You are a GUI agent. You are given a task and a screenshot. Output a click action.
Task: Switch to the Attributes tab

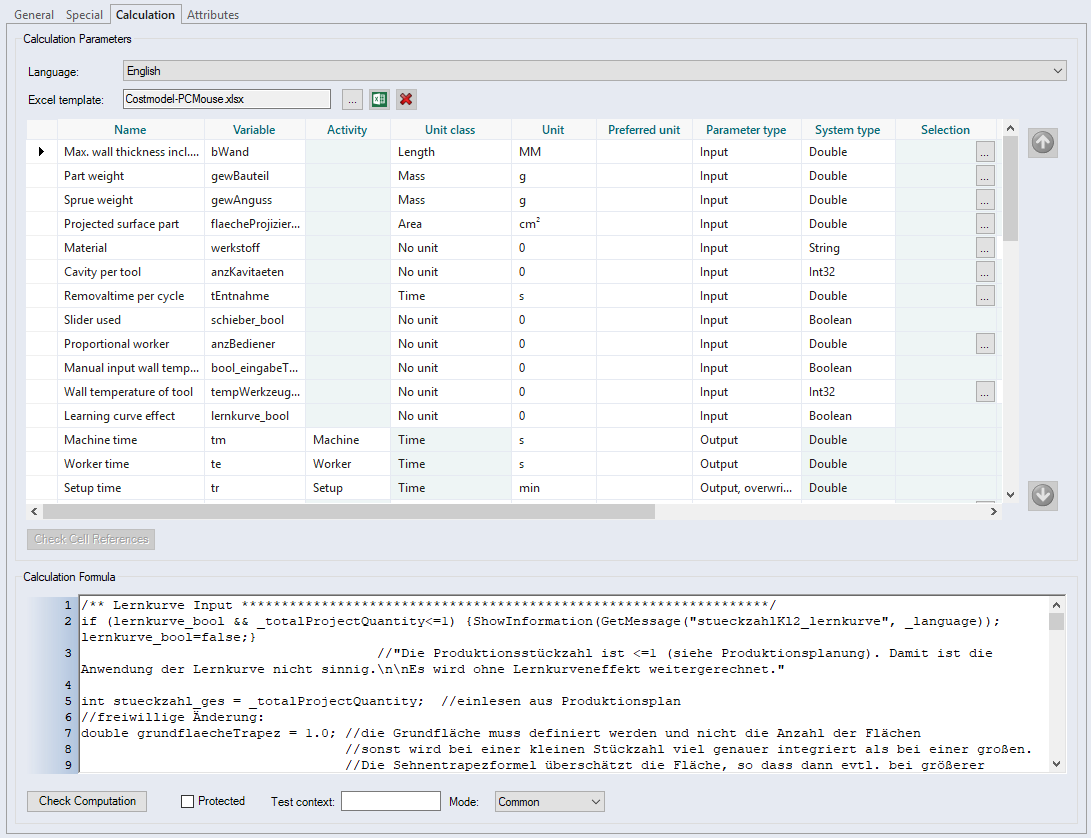click(x=212, y=15)
